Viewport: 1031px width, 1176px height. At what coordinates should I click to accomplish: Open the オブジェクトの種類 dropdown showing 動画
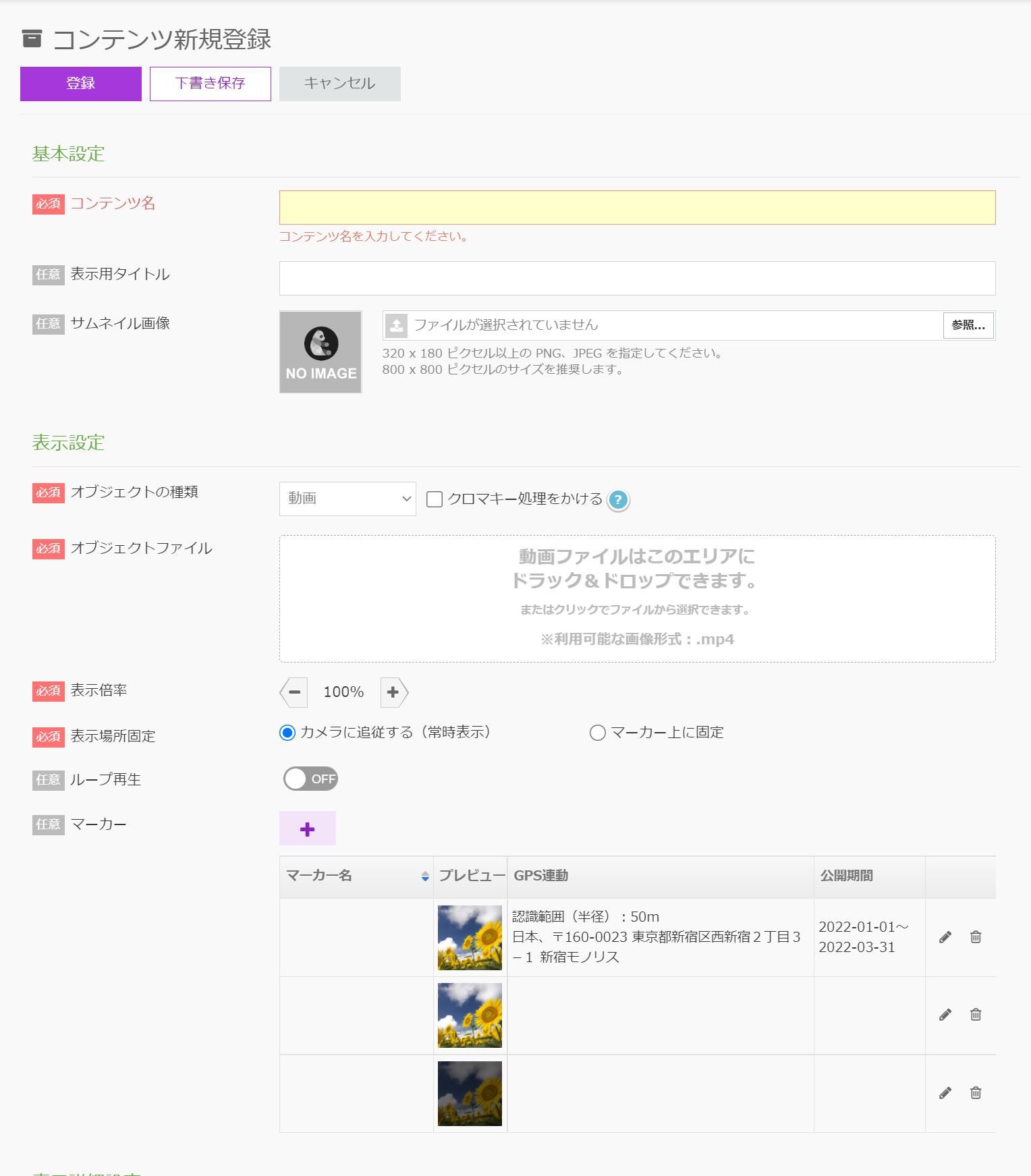[x=347, y=499]
